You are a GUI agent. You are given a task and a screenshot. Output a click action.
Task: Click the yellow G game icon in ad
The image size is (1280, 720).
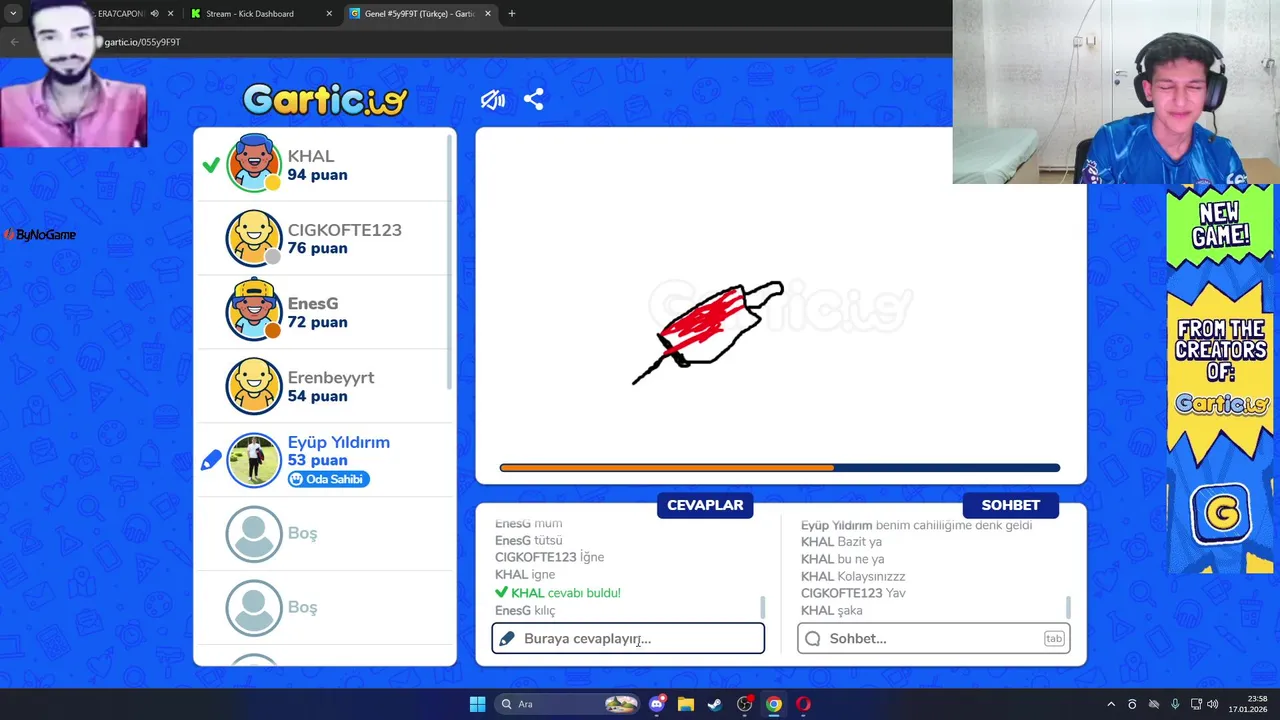pyautogui.click(x=1221, y=513)
